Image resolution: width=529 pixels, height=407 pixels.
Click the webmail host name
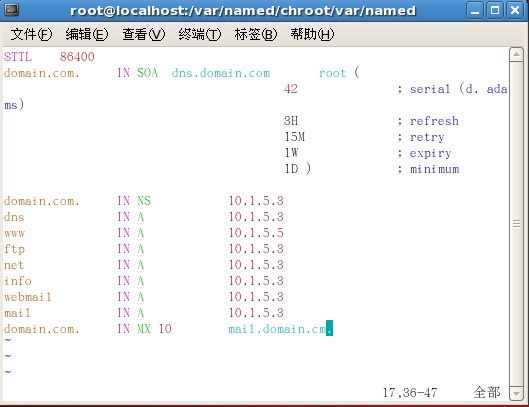(28, 297)
